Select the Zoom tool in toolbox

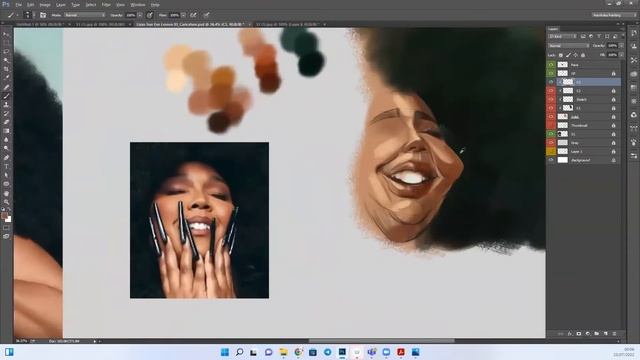(x=6, y=202)
